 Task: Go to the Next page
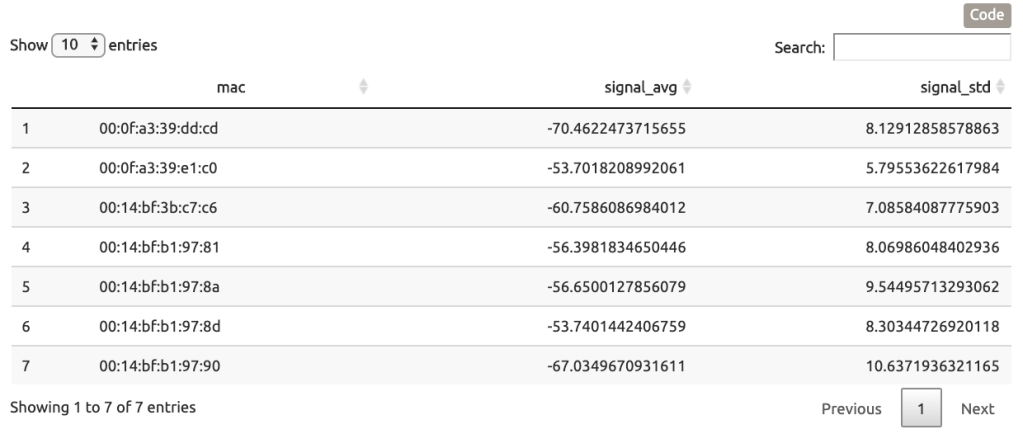point(977,409)
